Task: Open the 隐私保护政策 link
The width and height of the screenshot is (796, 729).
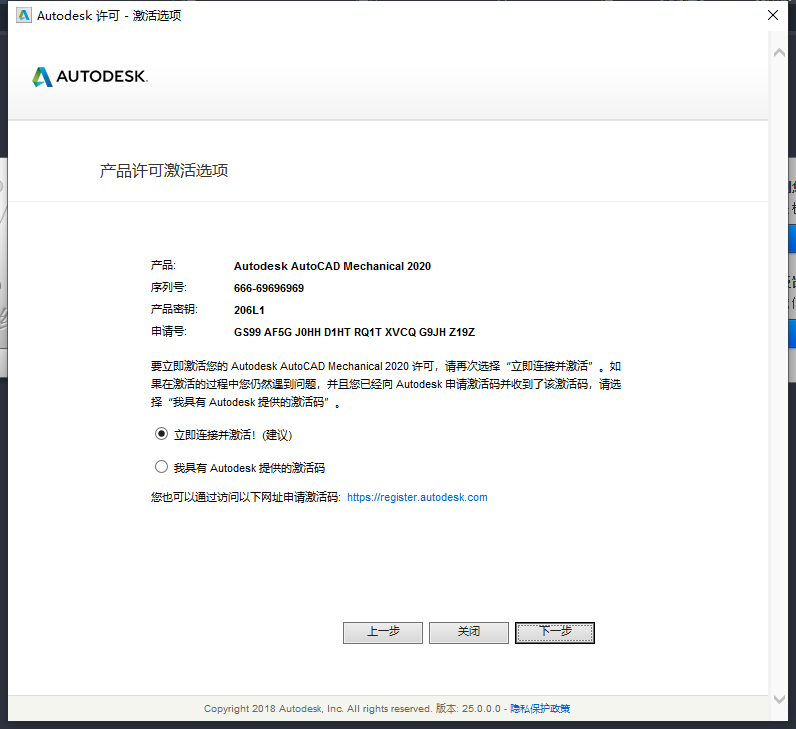Action: click(x=540, y=709)
